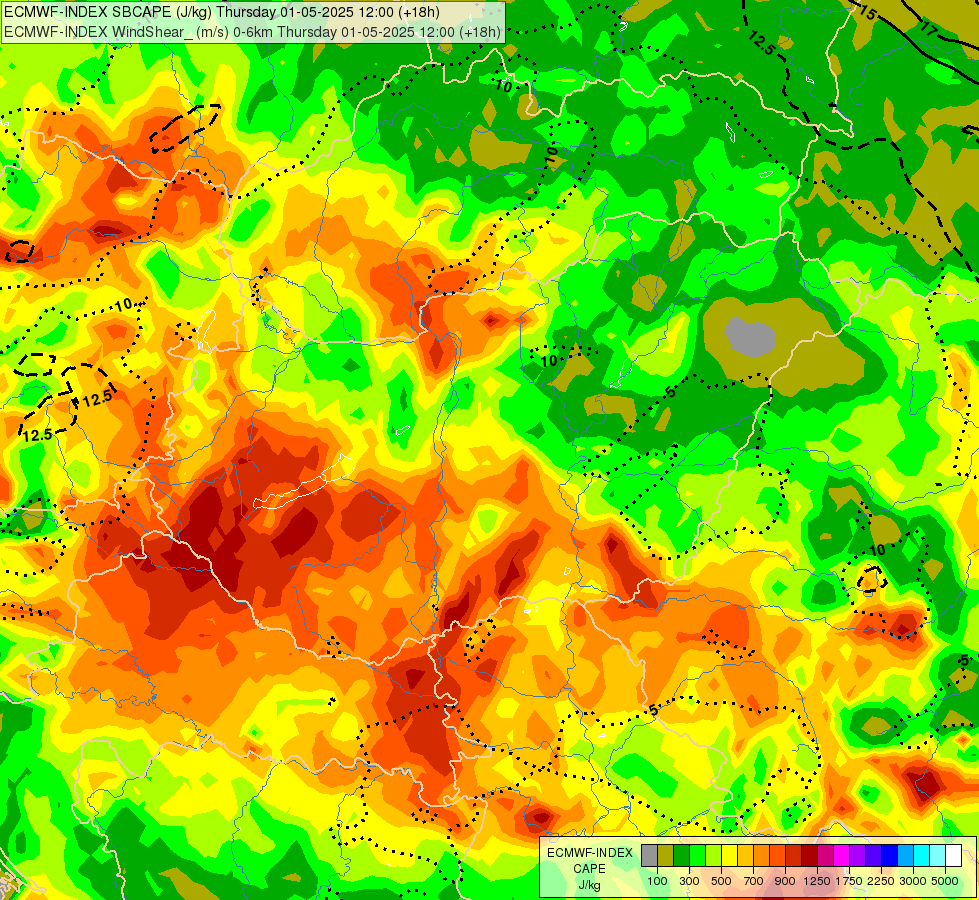Click the CAPE word in legend box
Viewport: 979px width, 900px height.
click(x=589, y=869)
